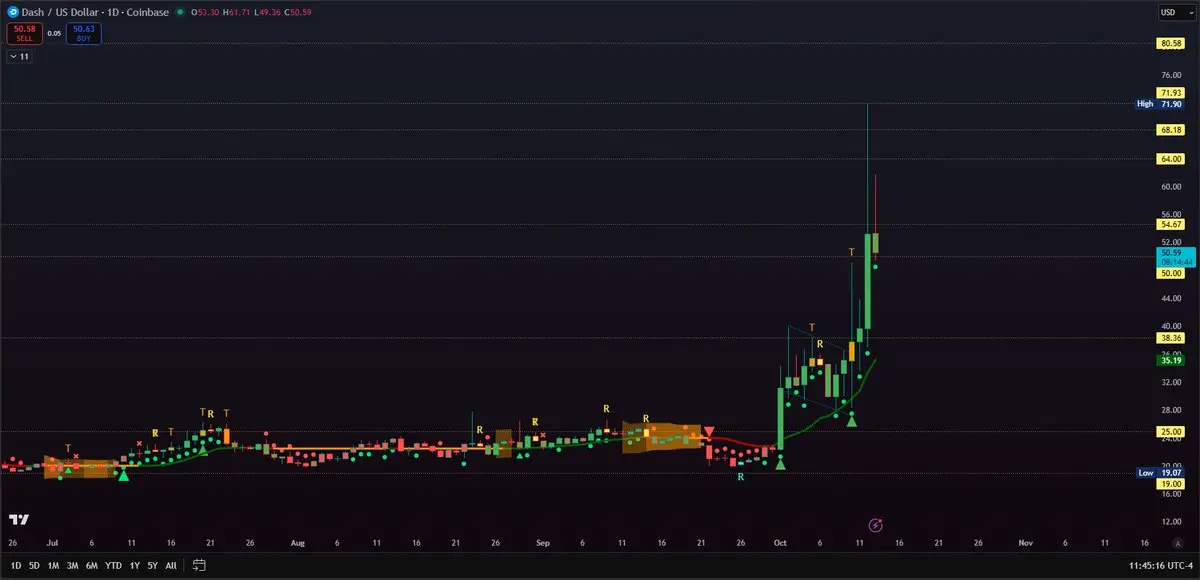This screenshot has width=1200, height=580.
Task: Click the low value L49.36 in header
Action: click(x=267, y=12)
